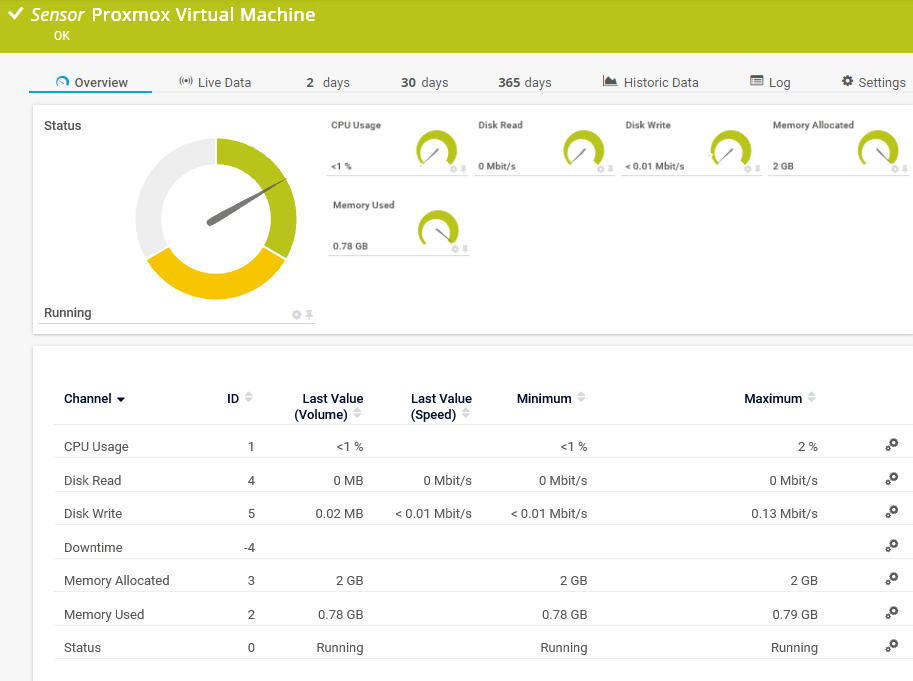The height and width of the screenshot is (681, 913).
Task: Pin the Status gauge as primary
Action: click(x=309, y=315)
